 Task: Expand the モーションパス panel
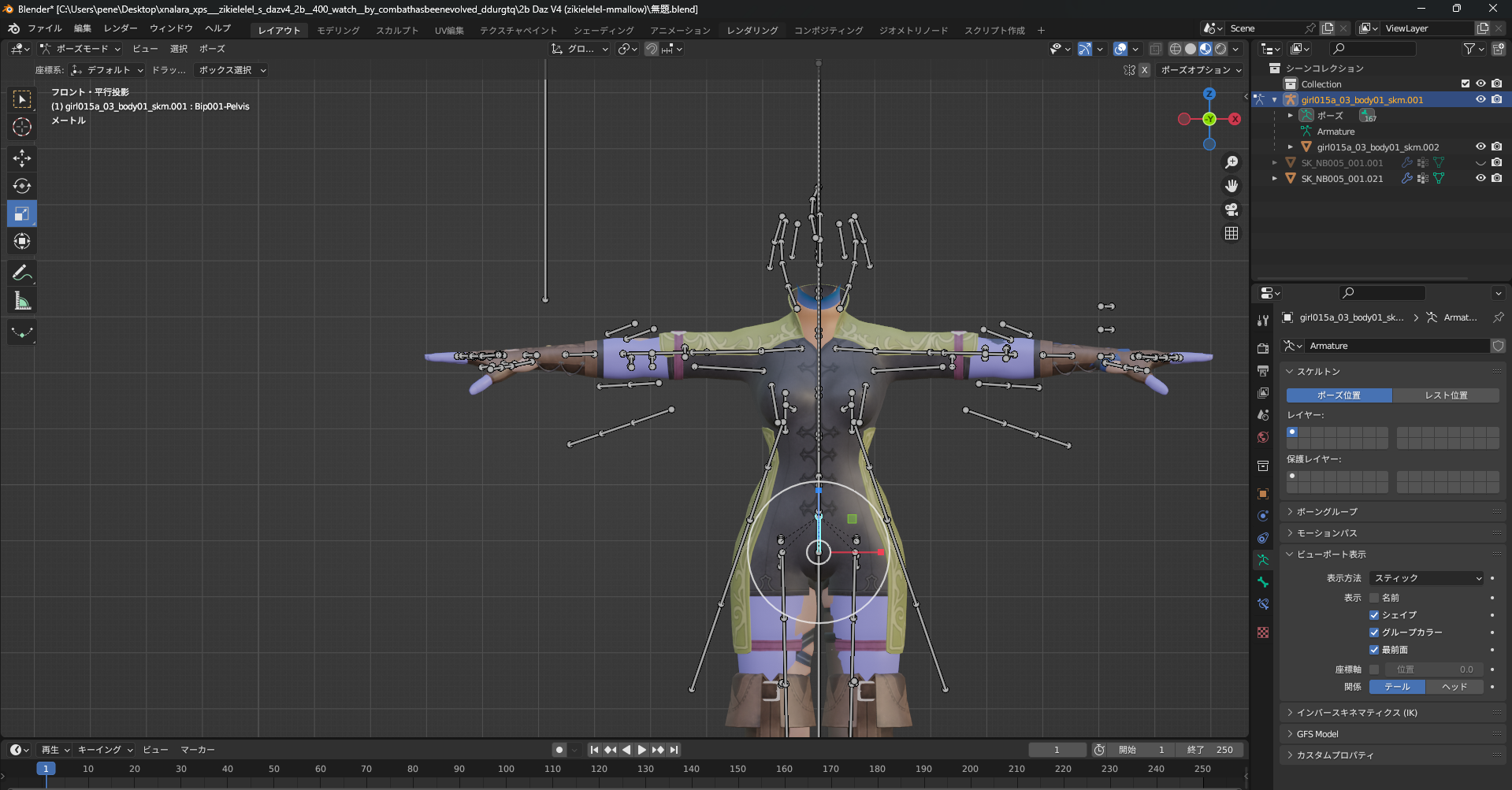[x=1328, y=533]
